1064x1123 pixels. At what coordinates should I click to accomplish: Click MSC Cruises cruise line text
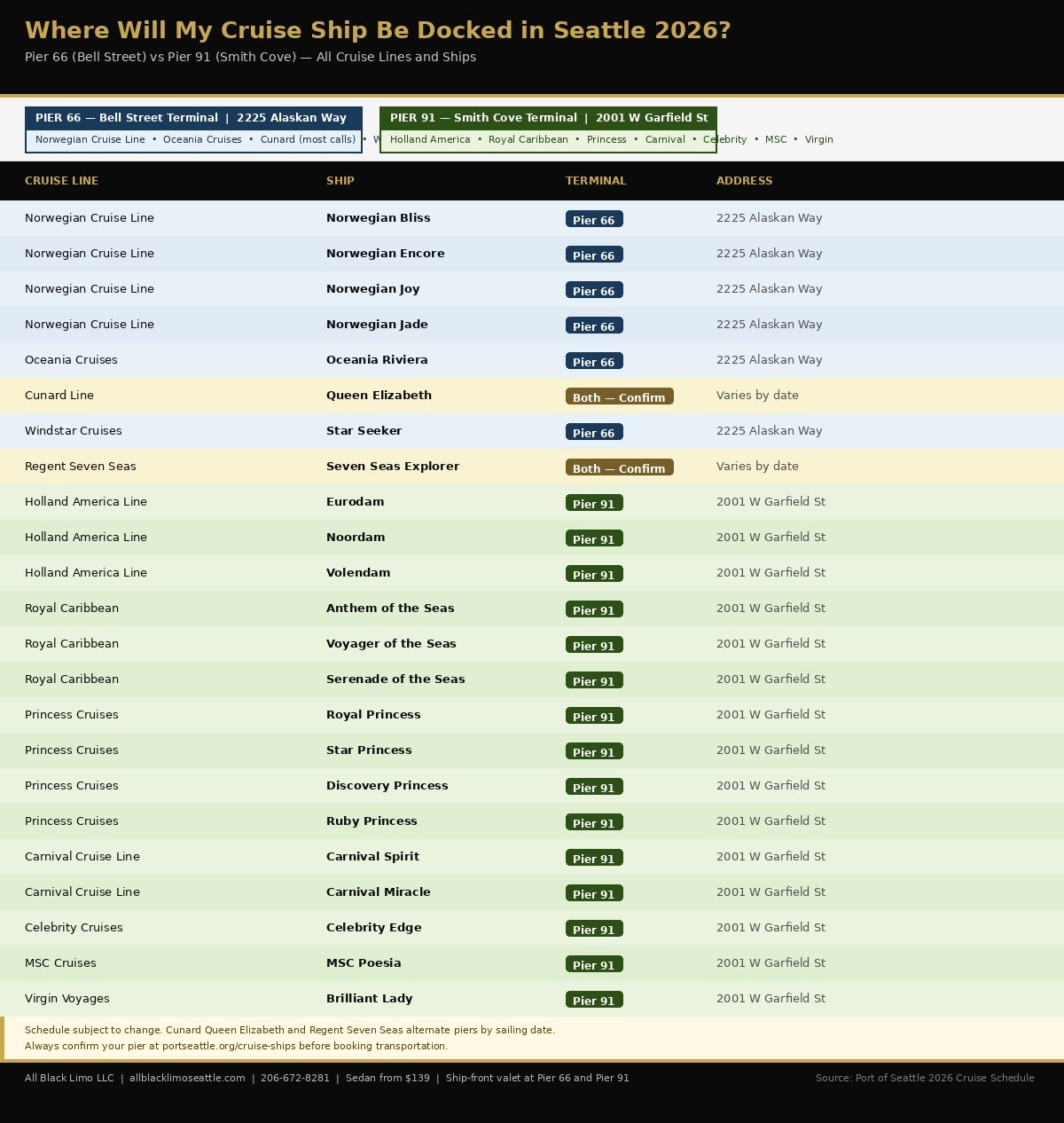60,963
